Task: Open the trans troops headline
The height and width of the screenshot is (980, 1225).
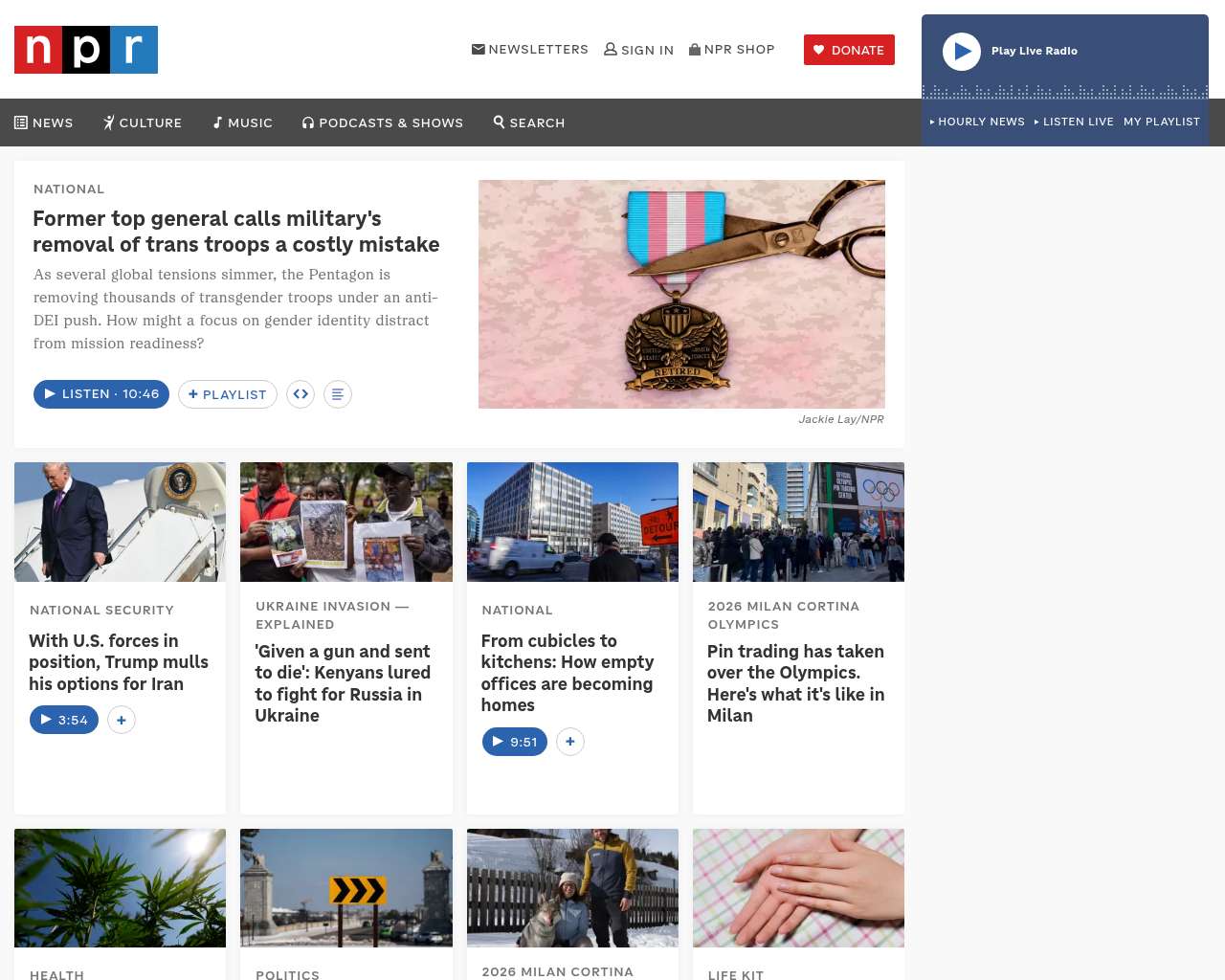Action: [x=236, y=232]
